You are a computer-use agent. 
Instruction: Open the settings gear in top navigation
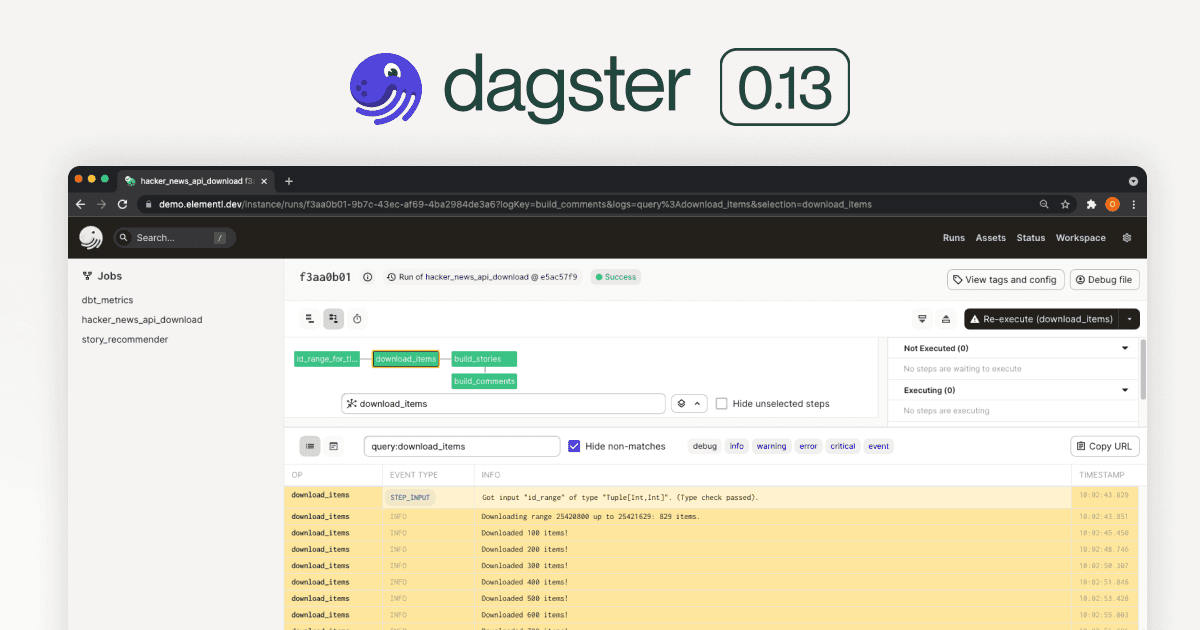(x=1127, y=238)
